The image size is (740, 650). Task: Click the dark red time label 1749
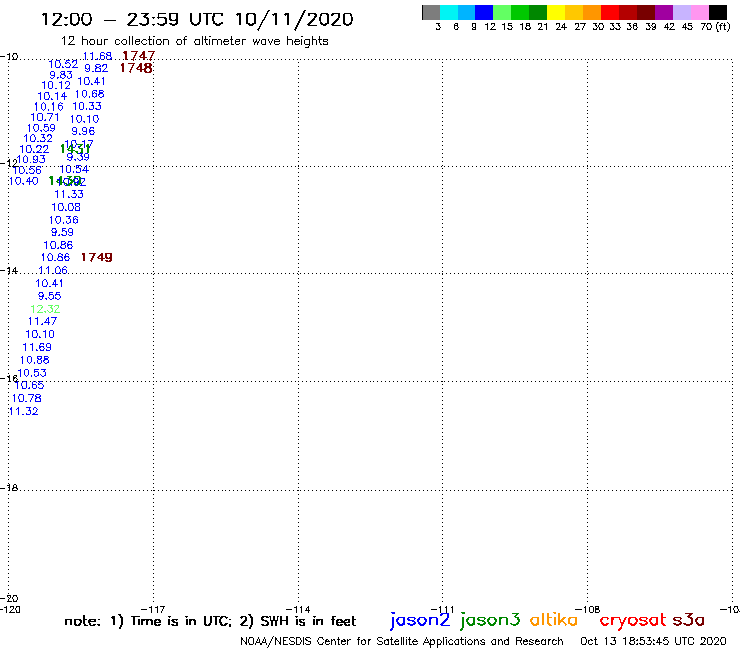coord(97,257)
